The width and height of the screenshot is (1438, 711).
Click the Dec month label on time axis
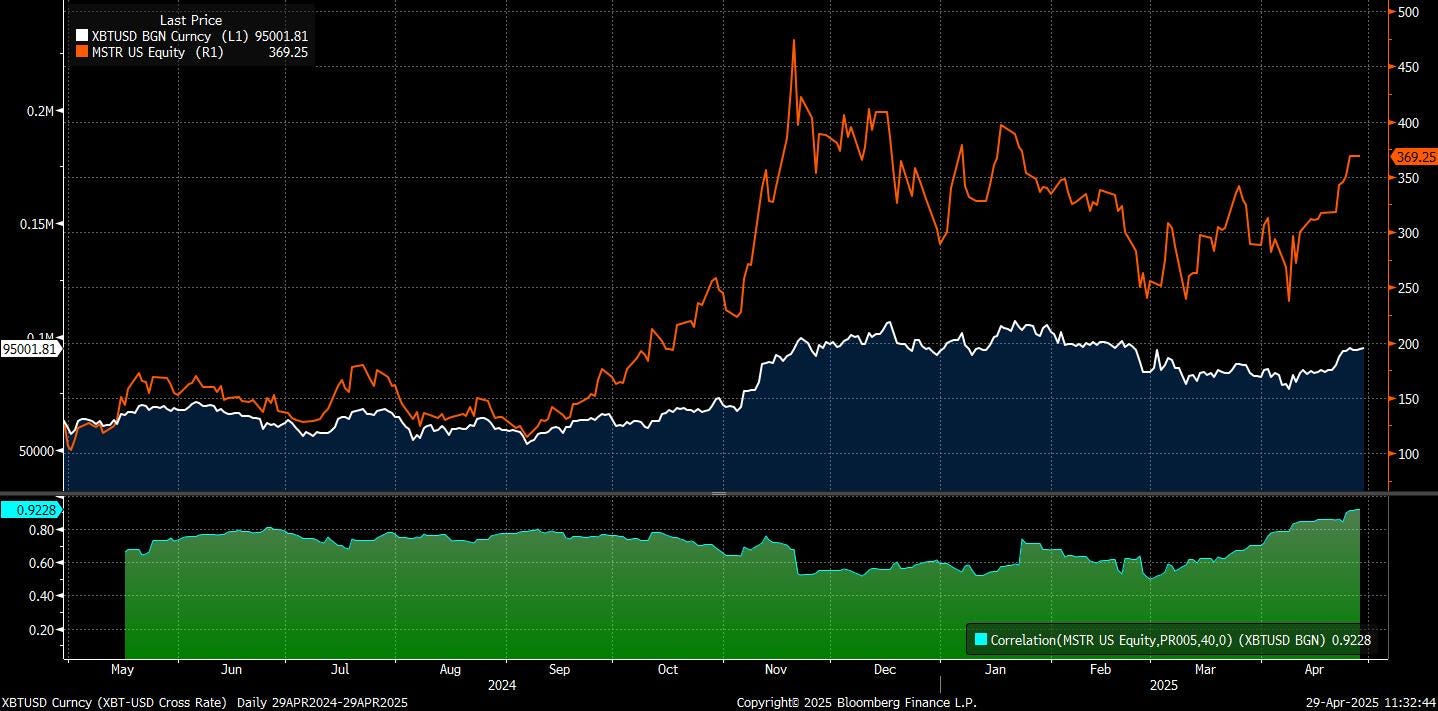click(884, 670)
